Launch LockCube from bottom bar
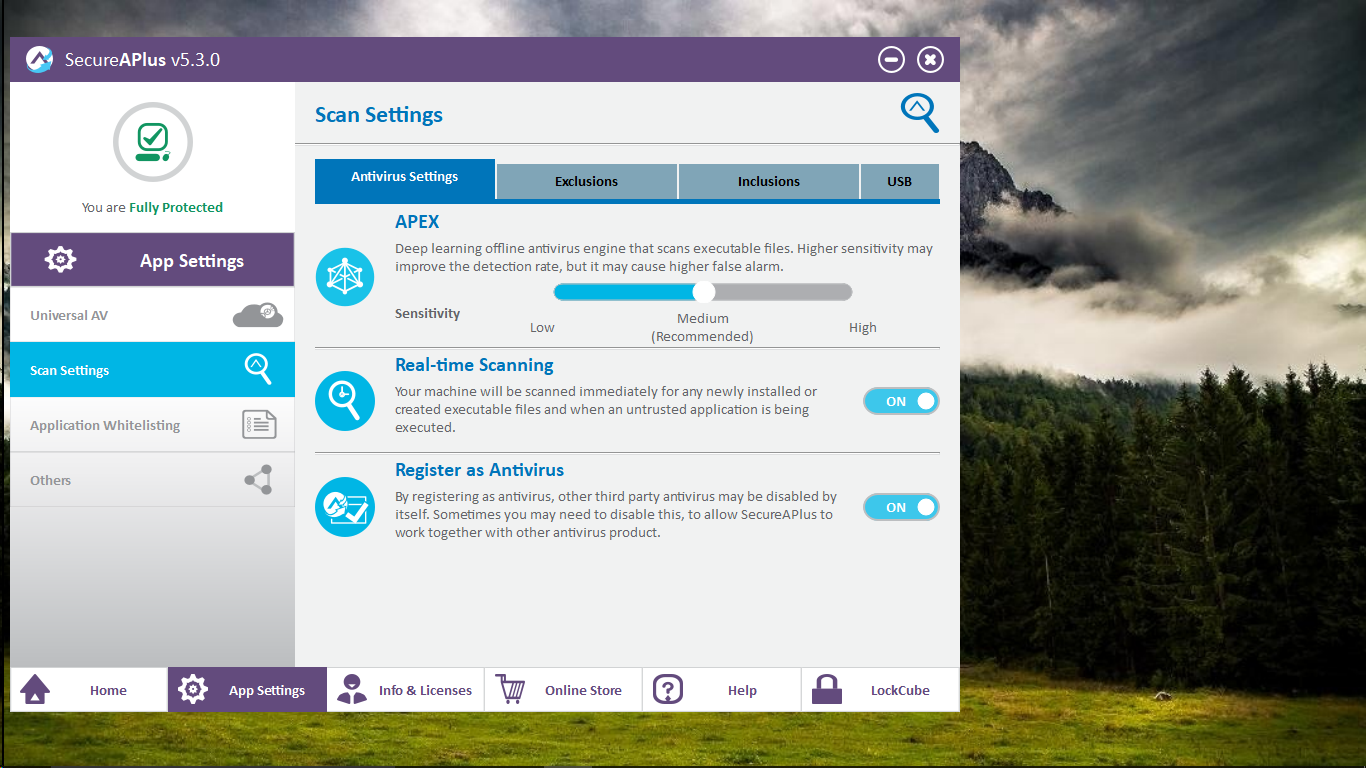Image resolution: width=1366 pixels, height=768 pixels. point(880,689)
